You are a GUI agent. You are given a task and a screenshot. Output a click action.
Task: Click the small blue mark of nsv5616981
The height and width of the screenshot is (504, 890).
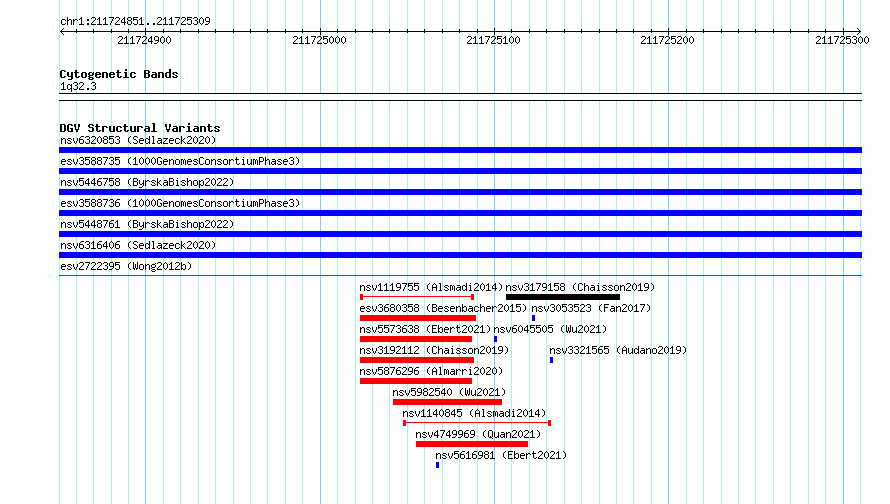[x=437, y=465]
